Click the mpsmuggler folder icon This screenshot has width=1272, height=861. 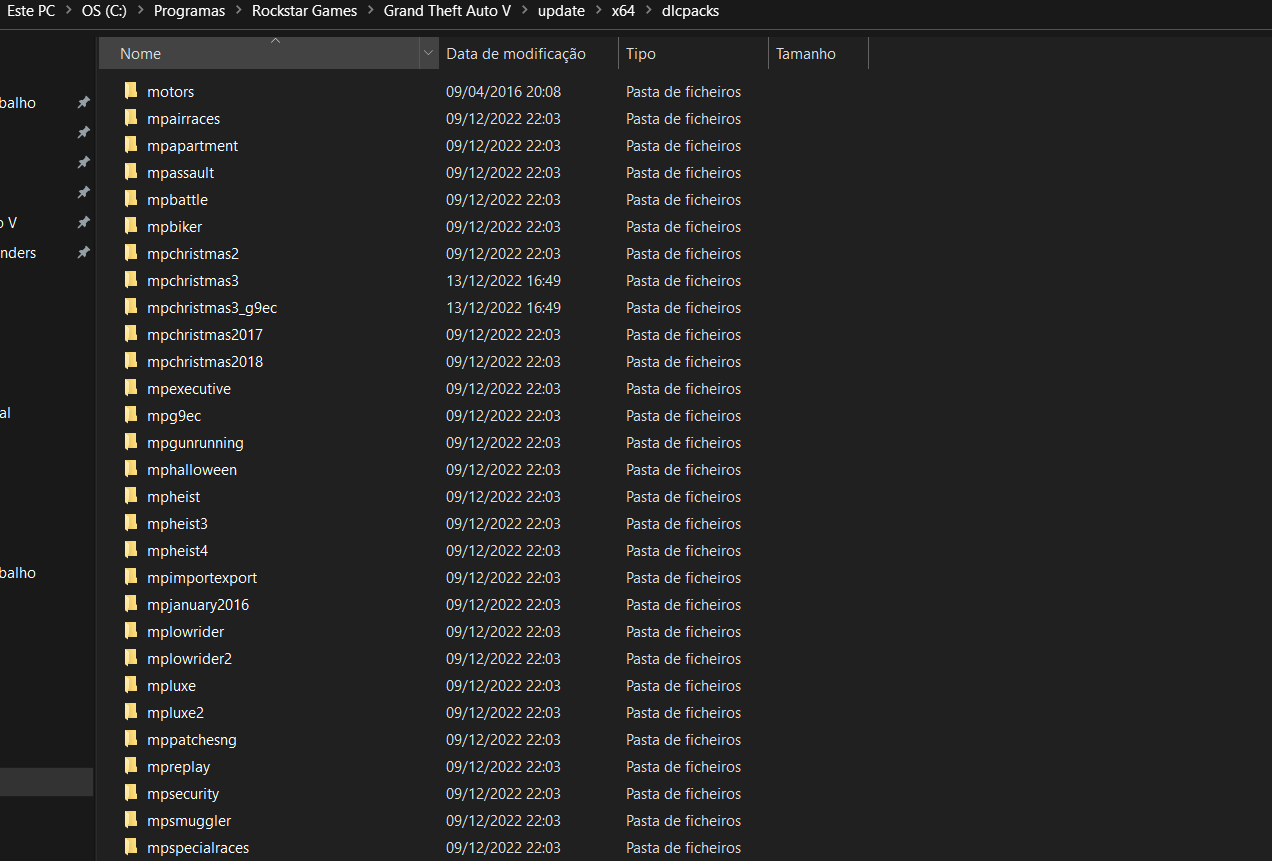pyautogui.click(x=130, y=820)
